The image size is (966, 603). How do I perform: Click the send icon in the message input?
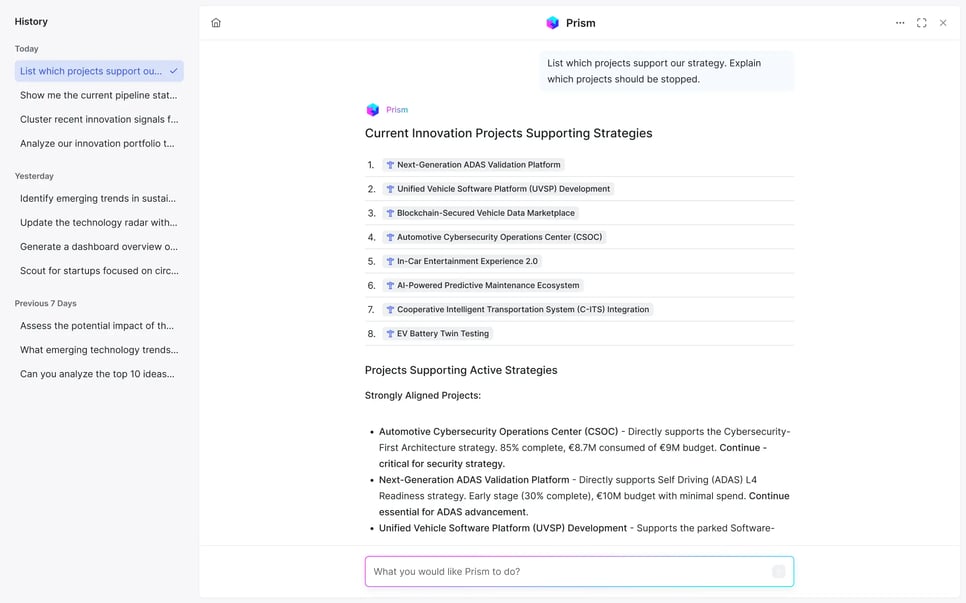click(779, 571)
